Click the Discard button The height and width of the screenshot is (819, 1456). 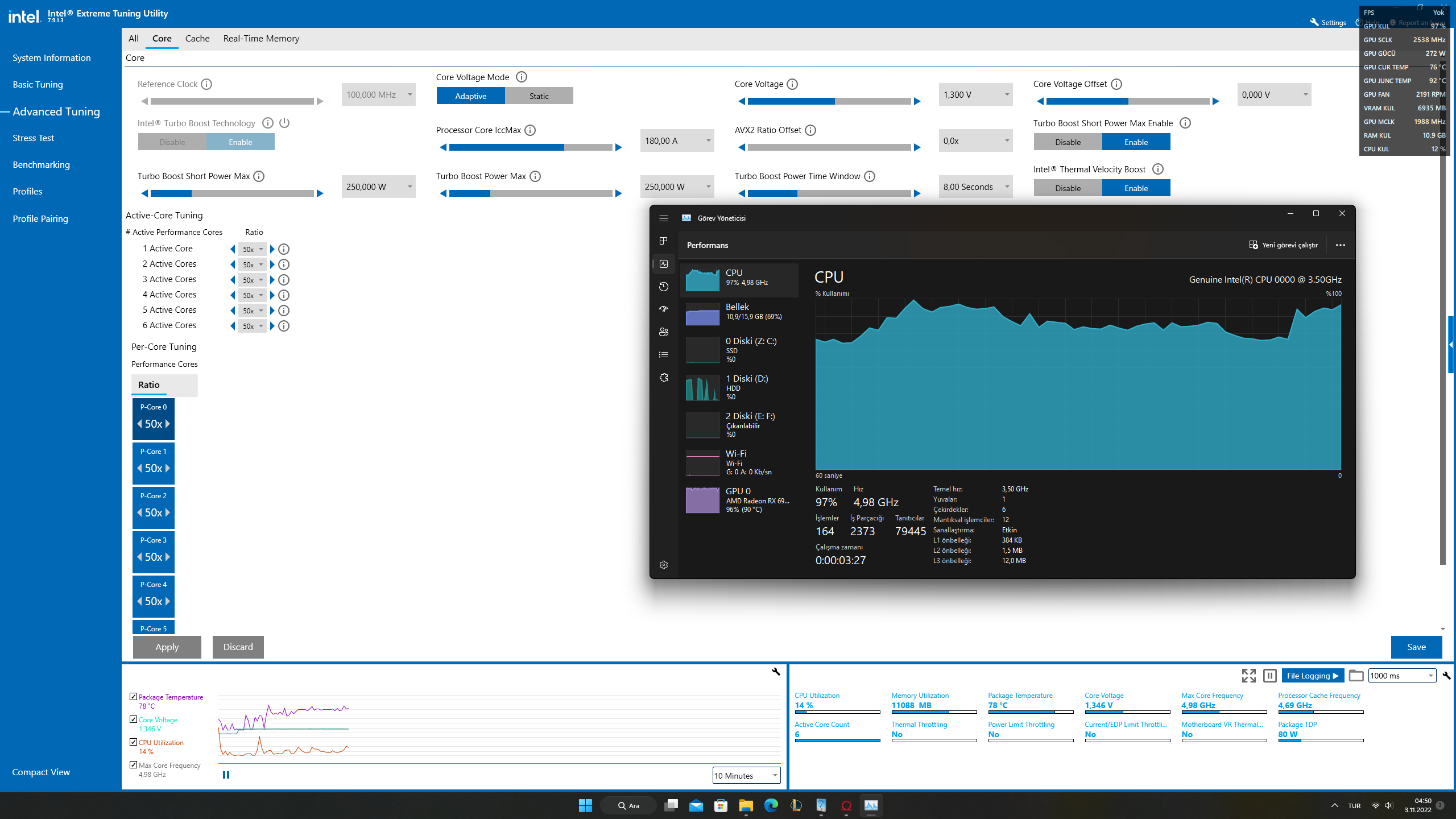point(238,647)
